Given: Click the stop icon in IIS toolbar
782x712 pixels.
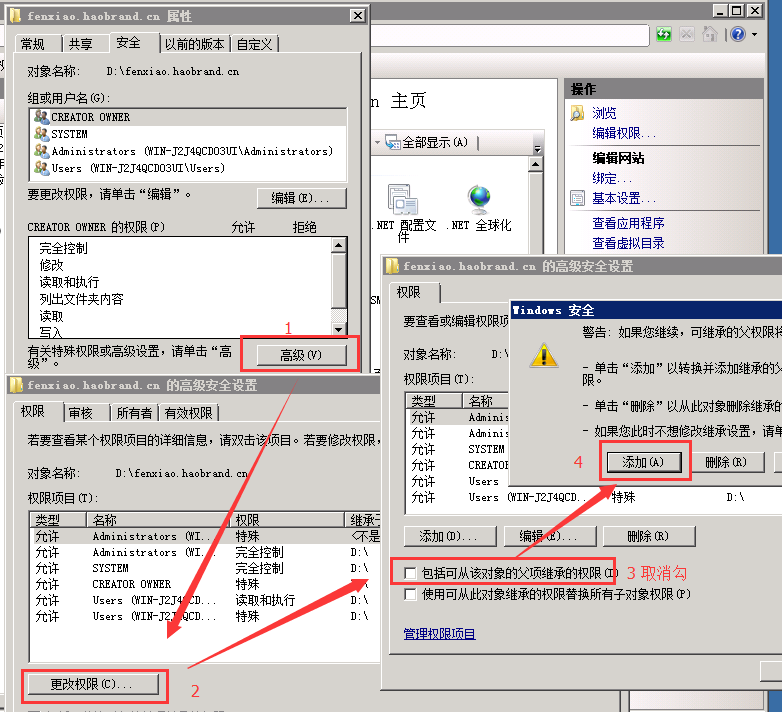Looking at the screenshot, I should 687,34.
